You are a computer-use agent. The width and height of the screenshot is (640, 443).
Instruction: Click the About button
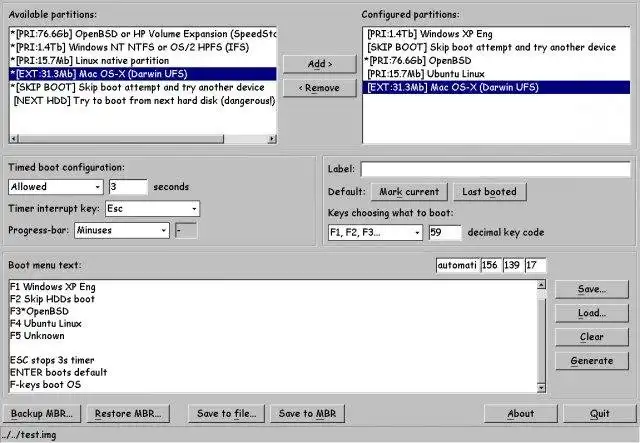tap(520, 414)
